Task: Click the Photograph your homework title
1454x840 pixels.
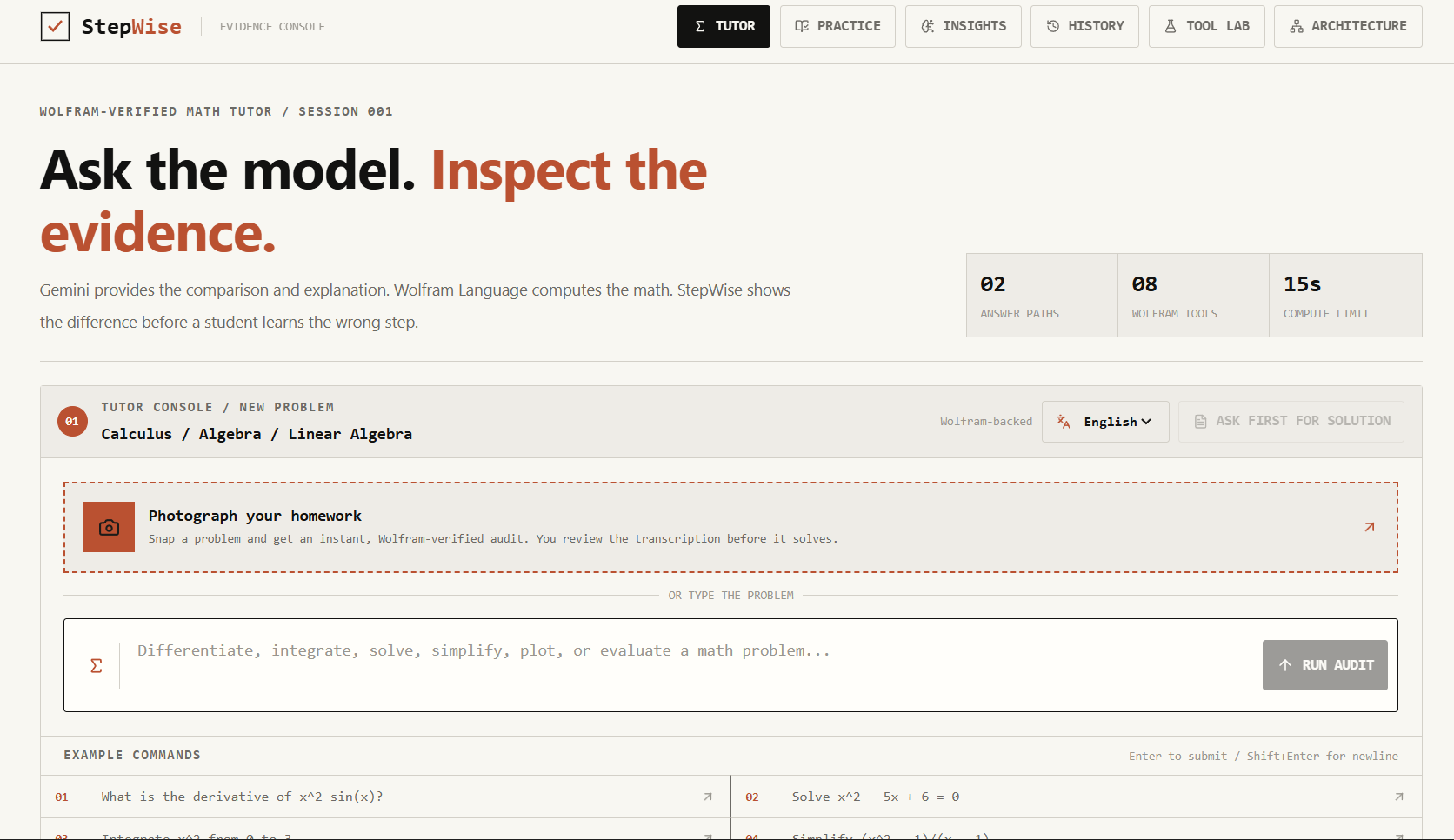Action: pos(255,516)
